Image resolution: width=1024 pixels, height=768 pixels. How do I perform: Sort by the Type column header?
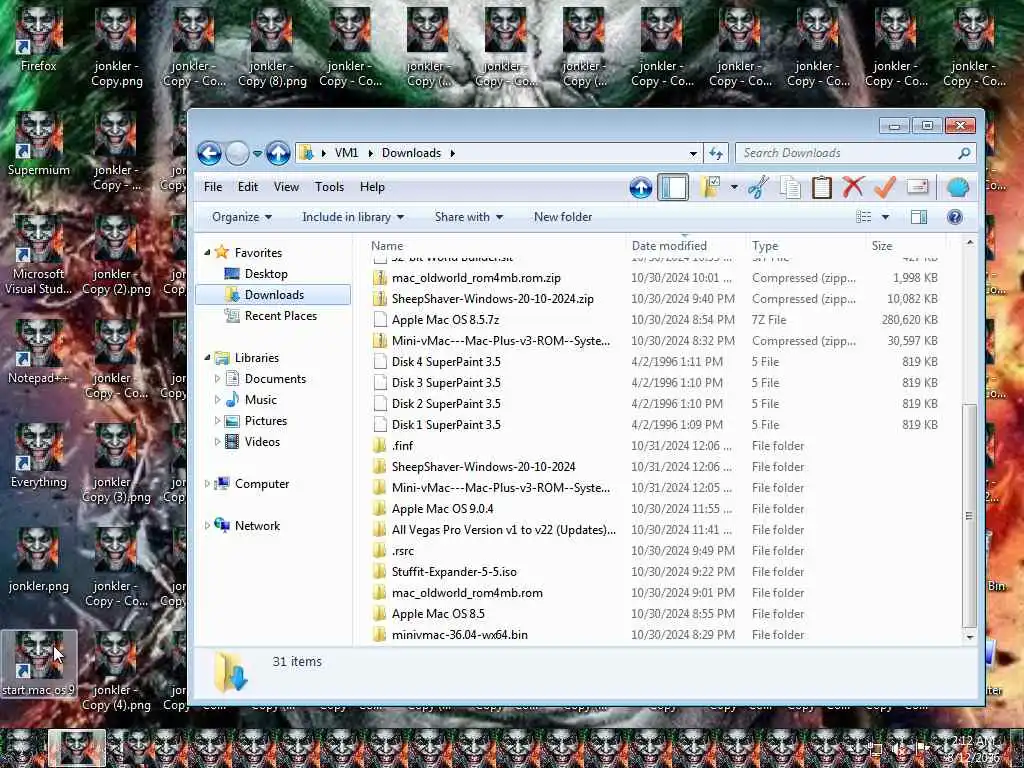(806, 246)
